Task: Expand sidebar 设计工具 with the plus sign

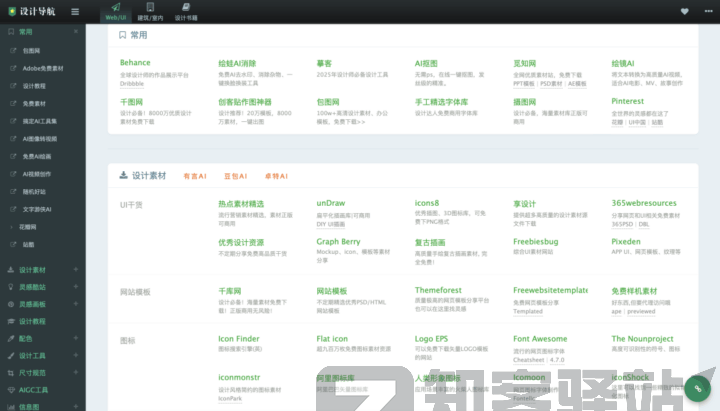Action: click(x=76, y=355)
